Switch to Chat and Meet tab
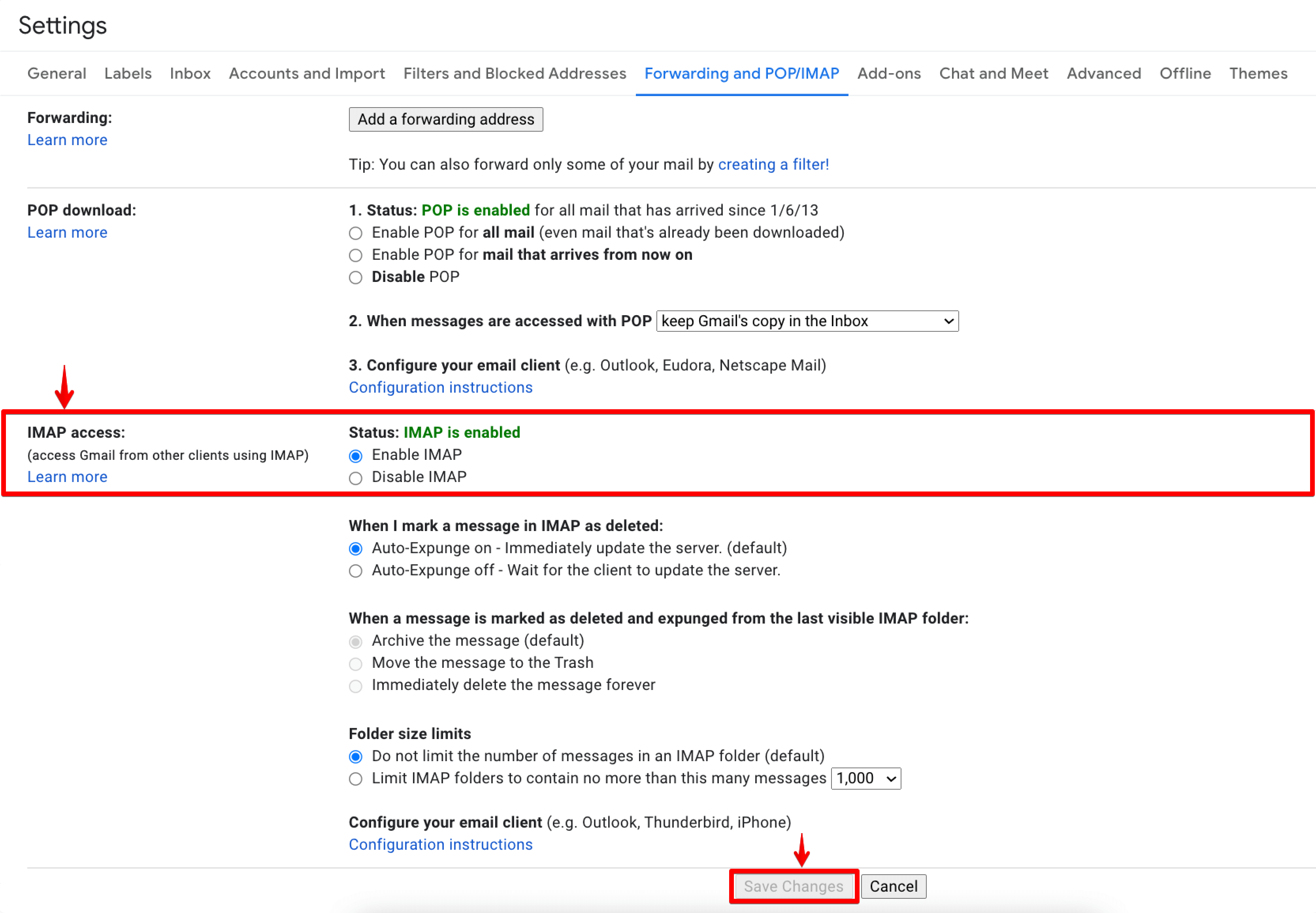This screenshot has width=1316, height=913. coord(994,73)
